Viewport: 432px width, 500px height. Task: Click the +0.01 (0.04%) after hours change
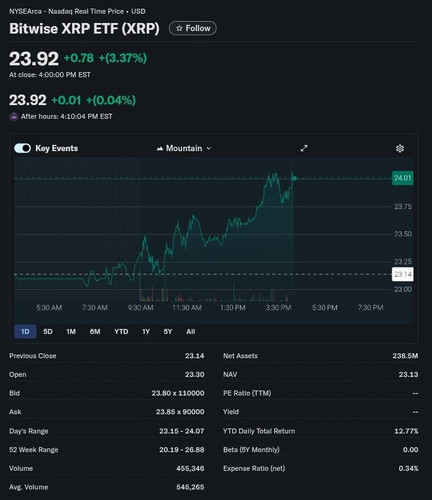tap(94, 100)
